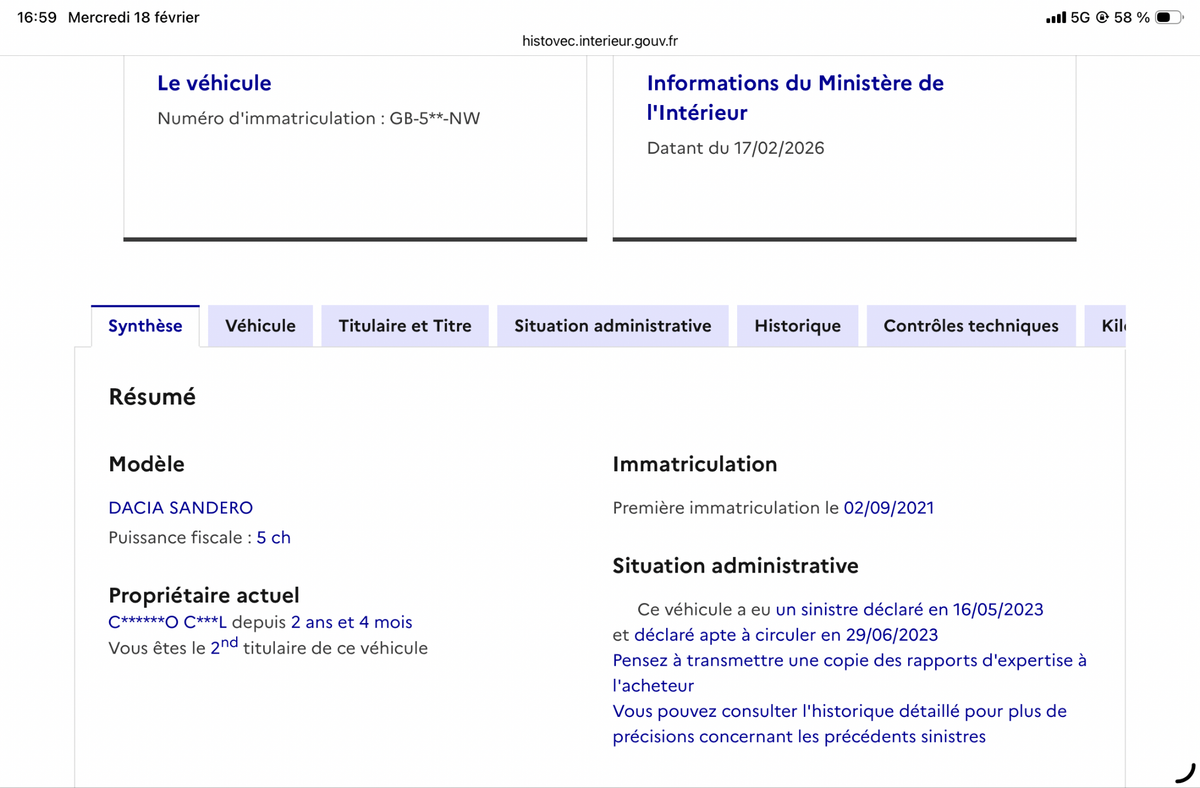Select 'Informations du Ministère de l'Intérieur' heading
This screenshot has height=788, width=1200.
[x=795, y=98]
